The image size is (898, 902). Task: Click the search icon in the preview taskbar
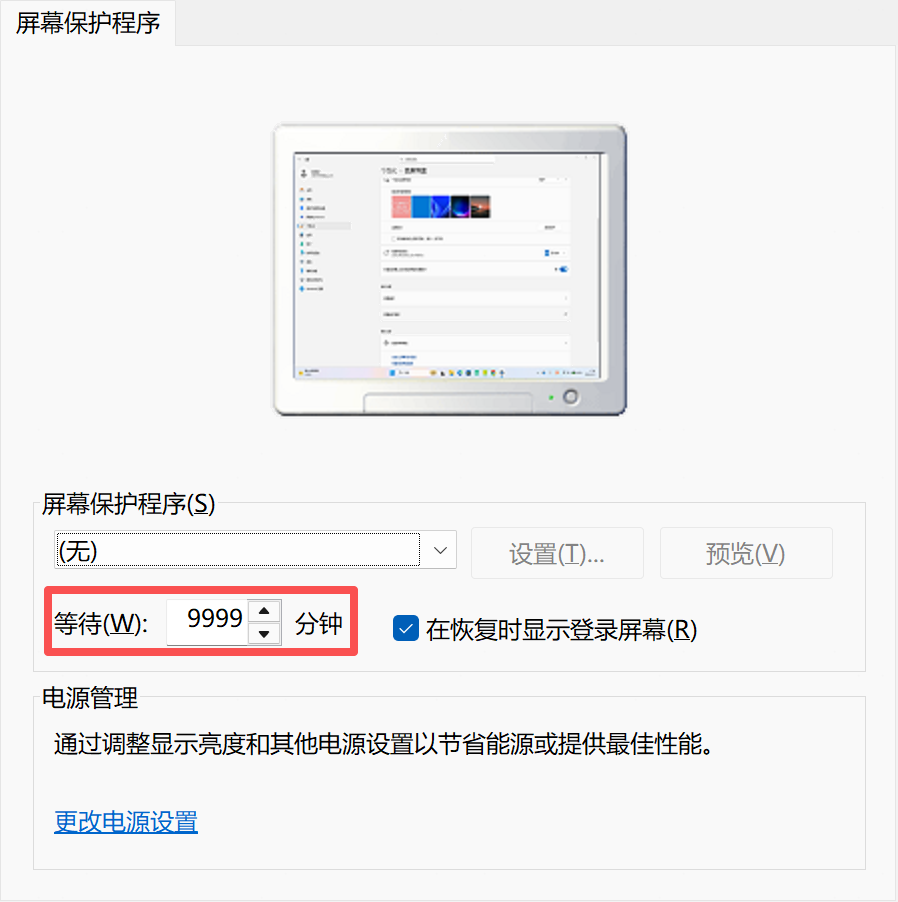point(404,372)
